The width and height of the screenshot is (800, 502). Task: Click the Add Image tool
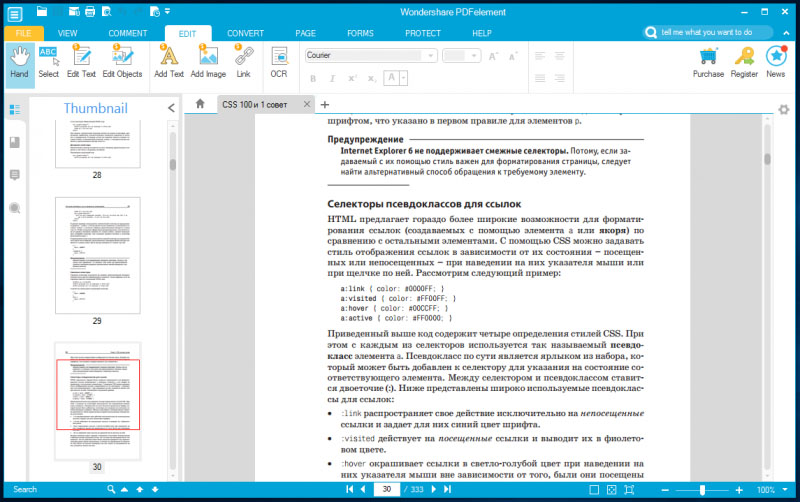point(208,62)
